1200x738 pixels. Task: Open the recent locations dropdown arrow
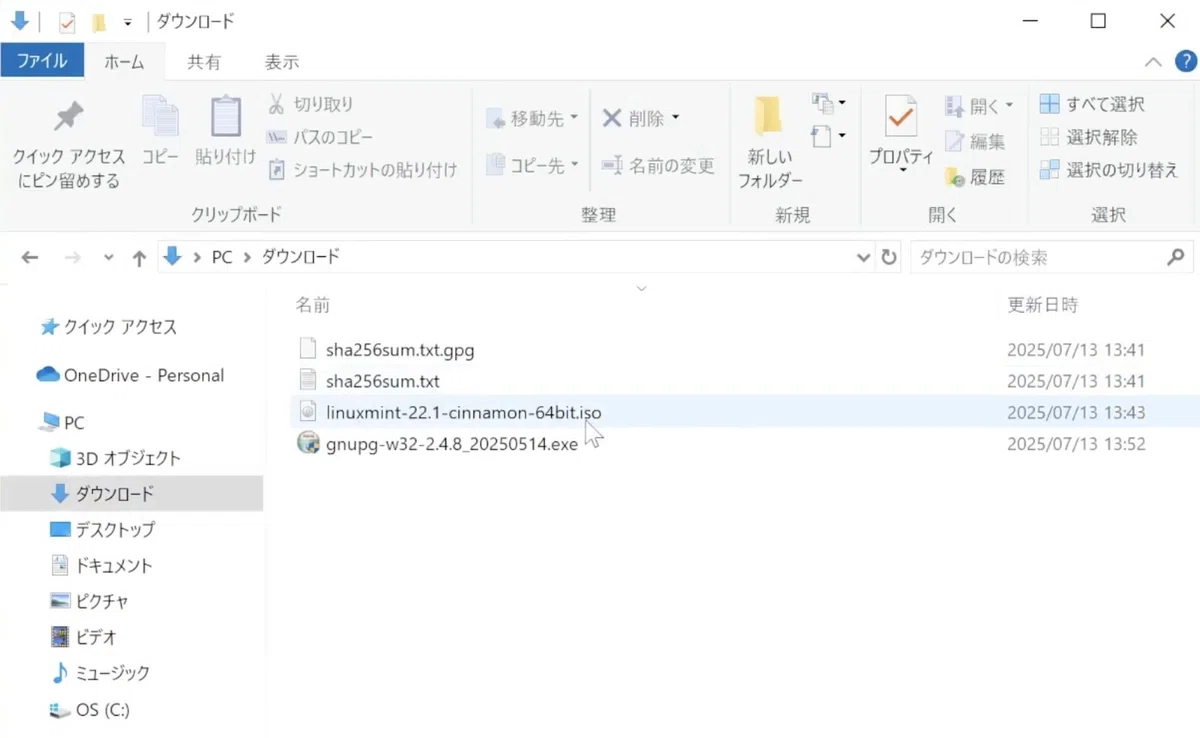108,258
